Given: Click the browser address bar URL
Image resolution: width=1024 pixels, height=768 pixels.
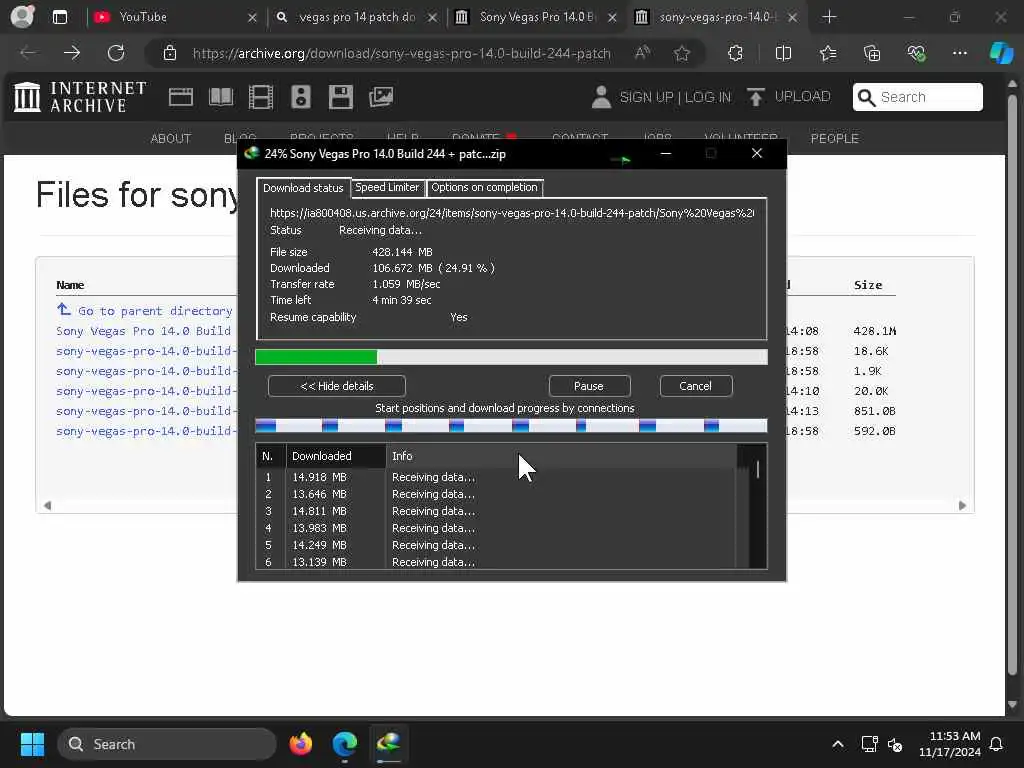Looking at the screenshot, I should [402, 54].
